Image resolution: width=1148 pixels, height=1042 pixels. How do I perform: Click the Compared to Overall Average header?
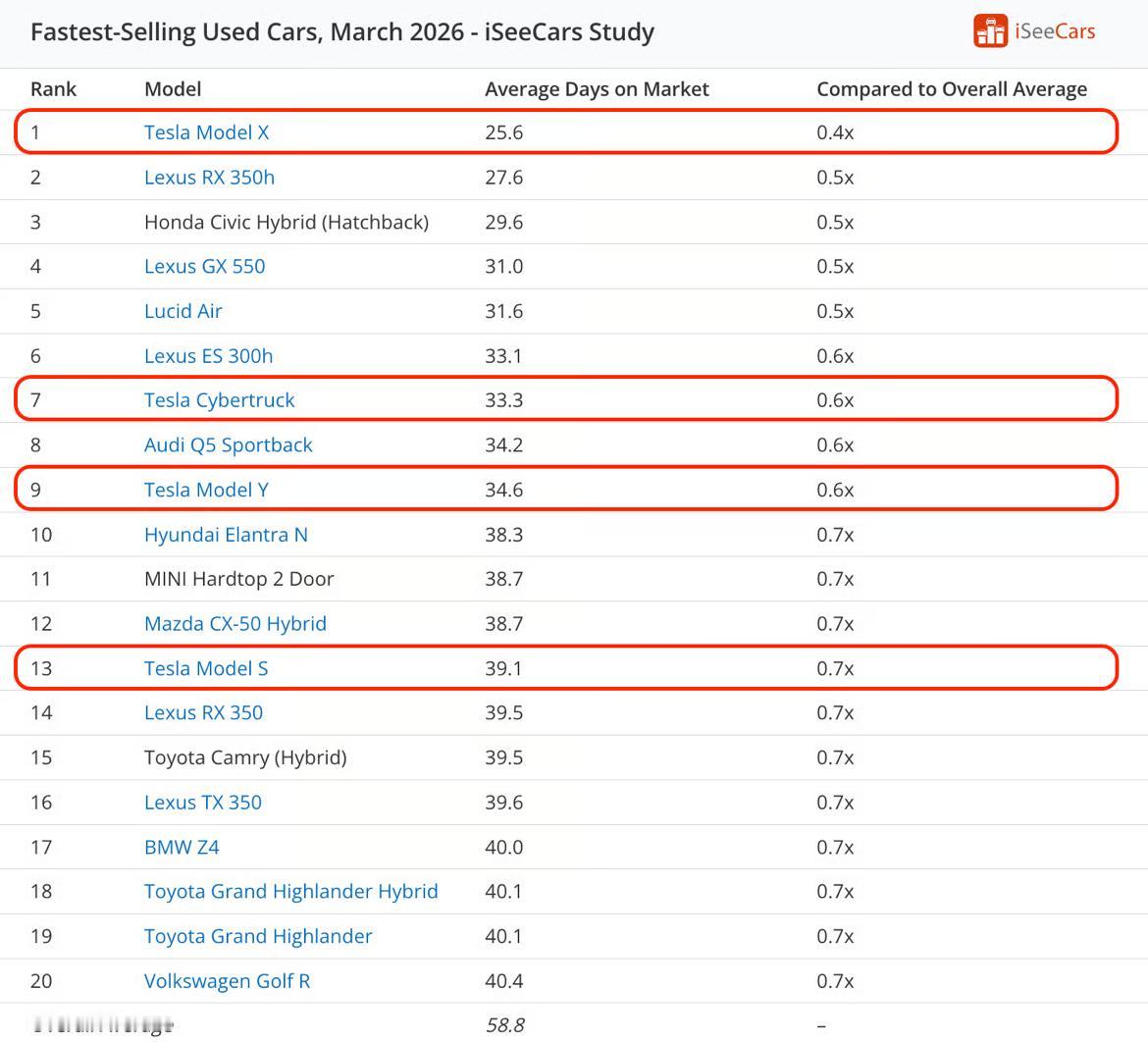(952, 89)
